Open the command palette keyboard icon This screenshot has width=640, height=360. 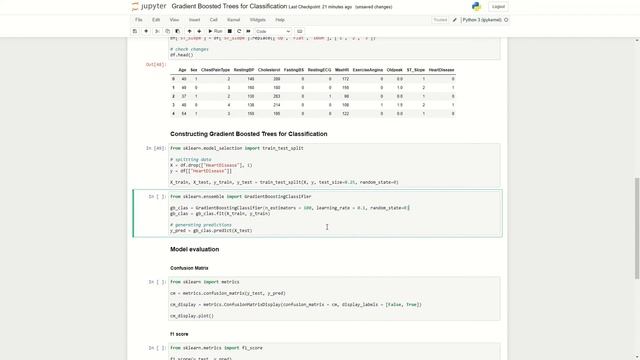300,31
